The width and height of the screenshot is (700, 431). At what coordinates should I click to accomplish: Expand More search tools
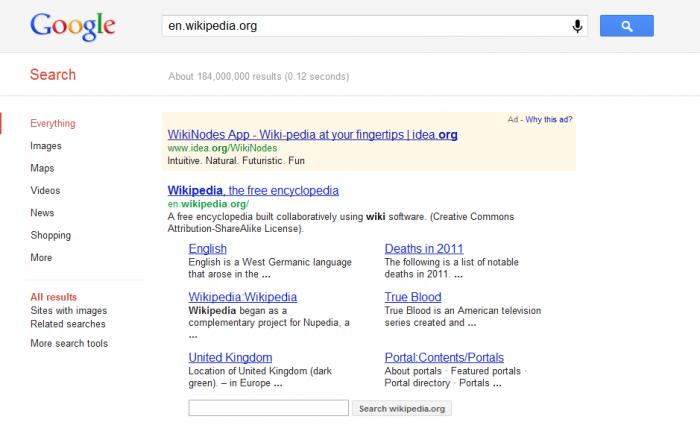tap(69, 343)
